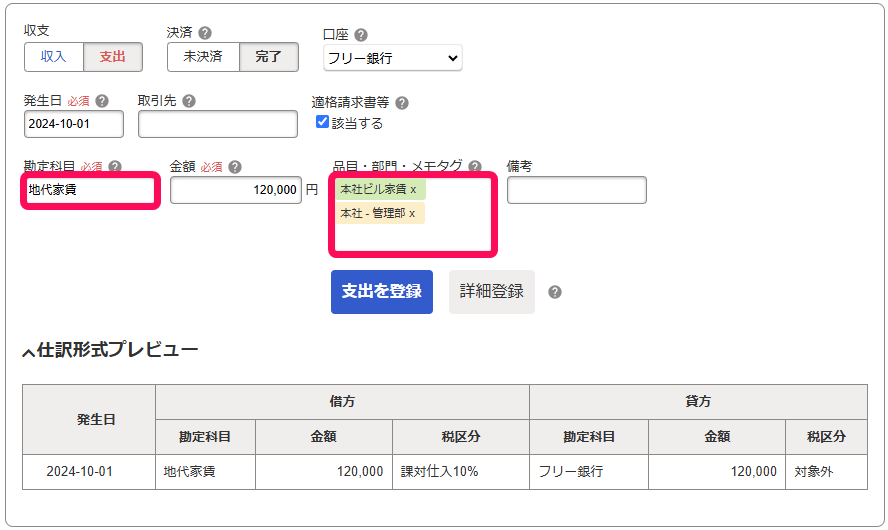Click the 支出を登録 button
Screen dimensions: 888x530
382,292
